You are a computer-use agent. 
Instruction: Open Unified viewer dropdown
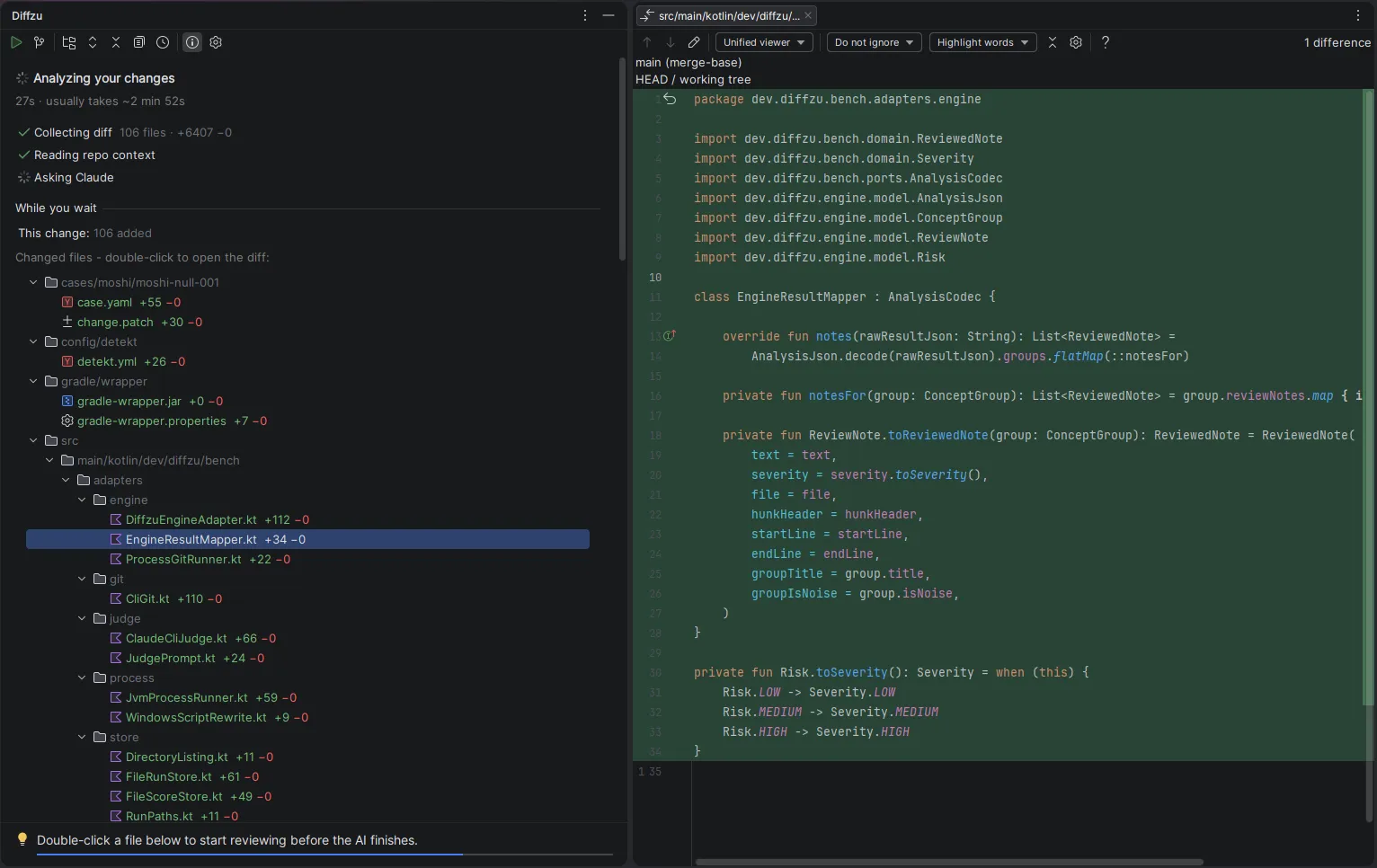click(x=764, y=42)
